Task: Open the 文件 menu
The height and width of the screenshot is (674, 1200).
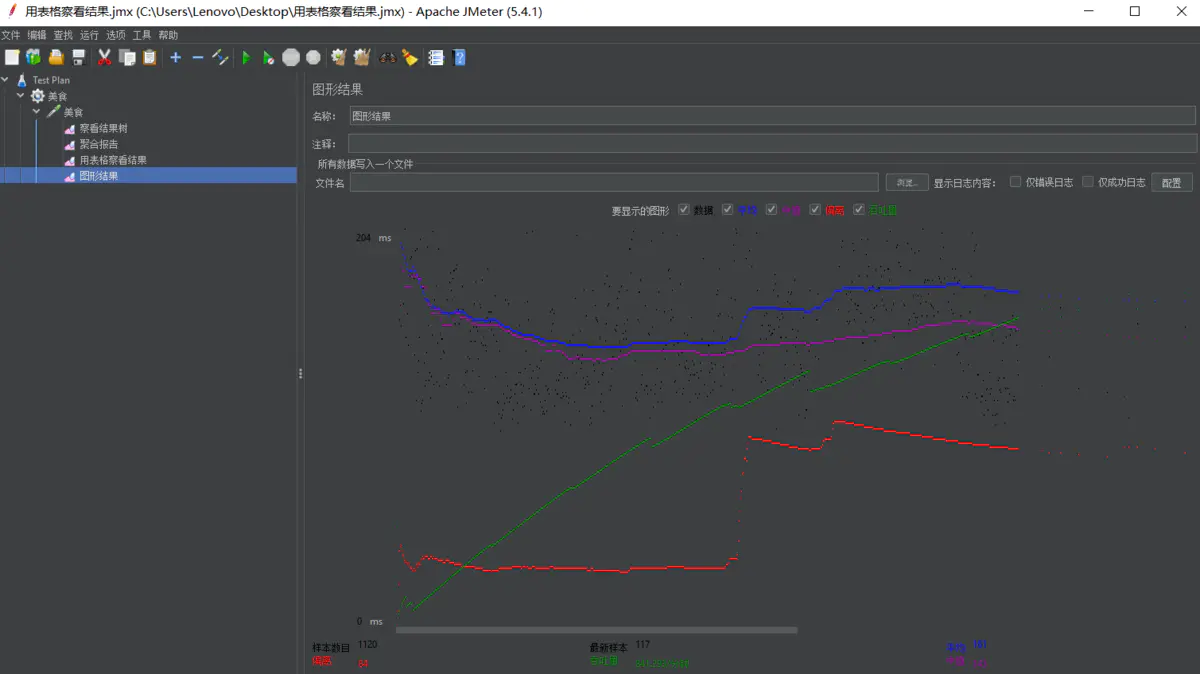Action: click(x=11, y=35)
